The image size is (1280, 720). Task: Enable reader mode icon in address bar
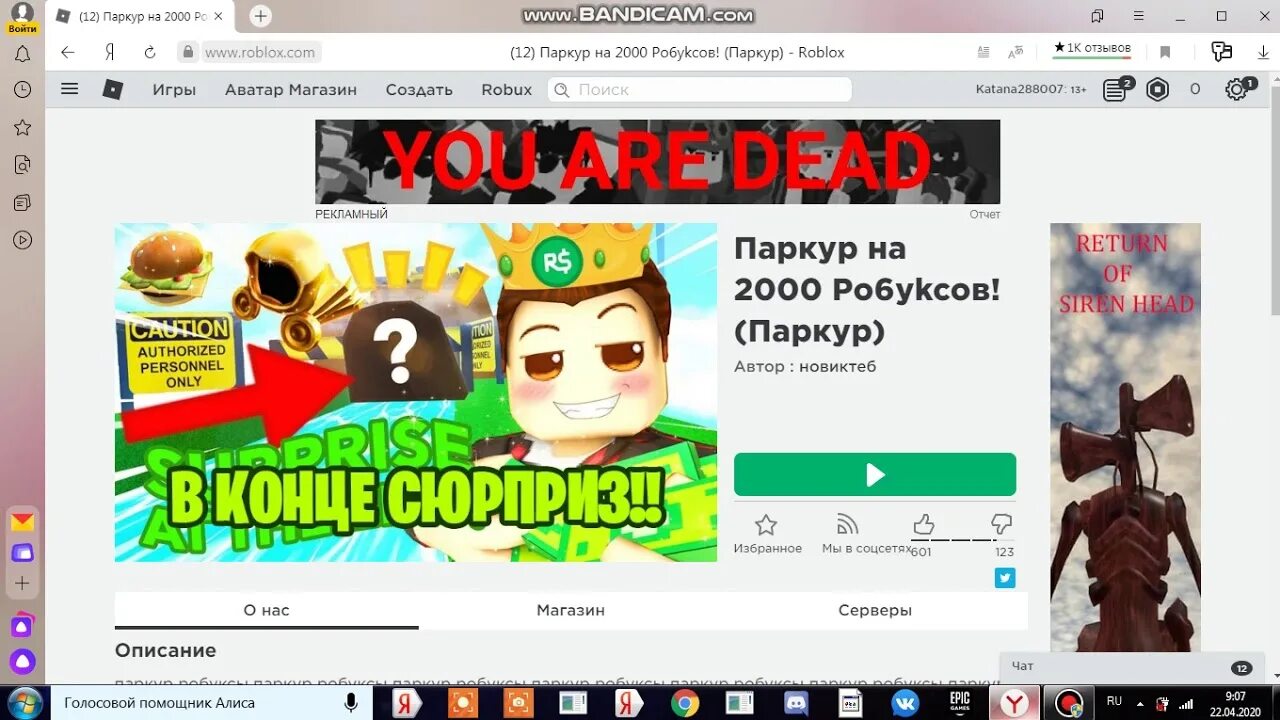click(x=984, y=52)
